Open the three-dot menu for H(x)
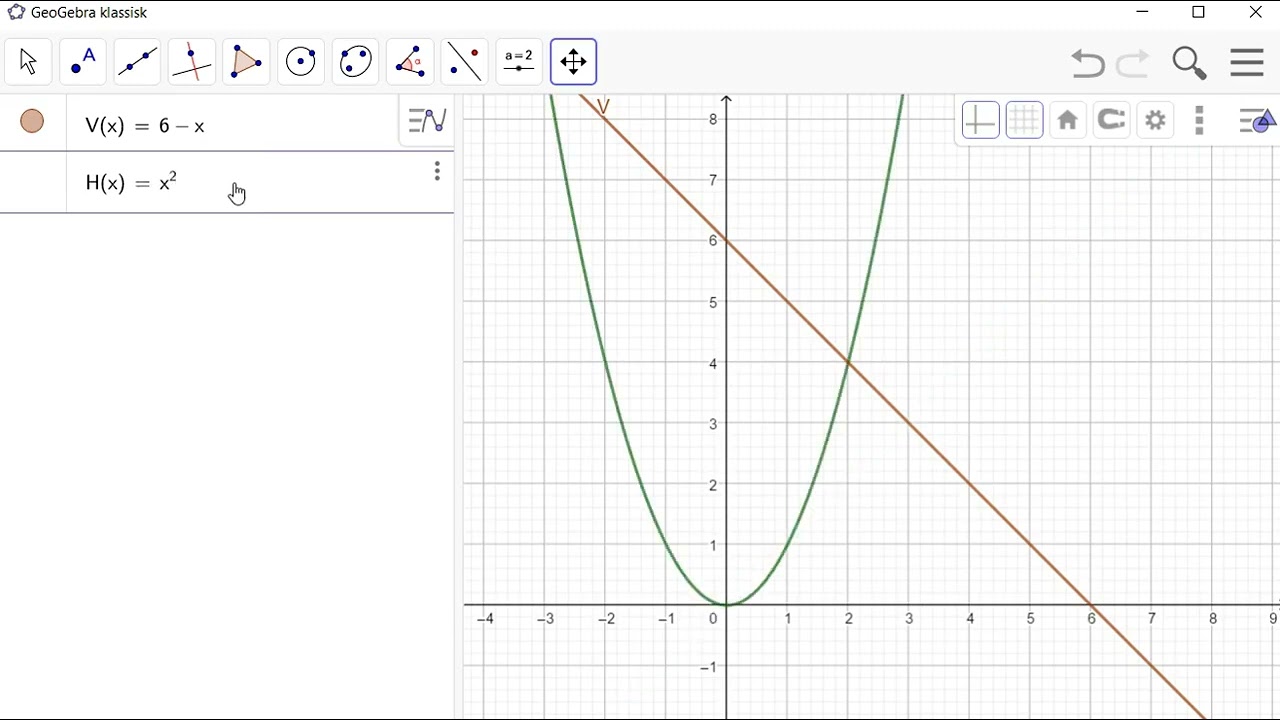This screenshot has width=1280, height=720. point(437,172)
